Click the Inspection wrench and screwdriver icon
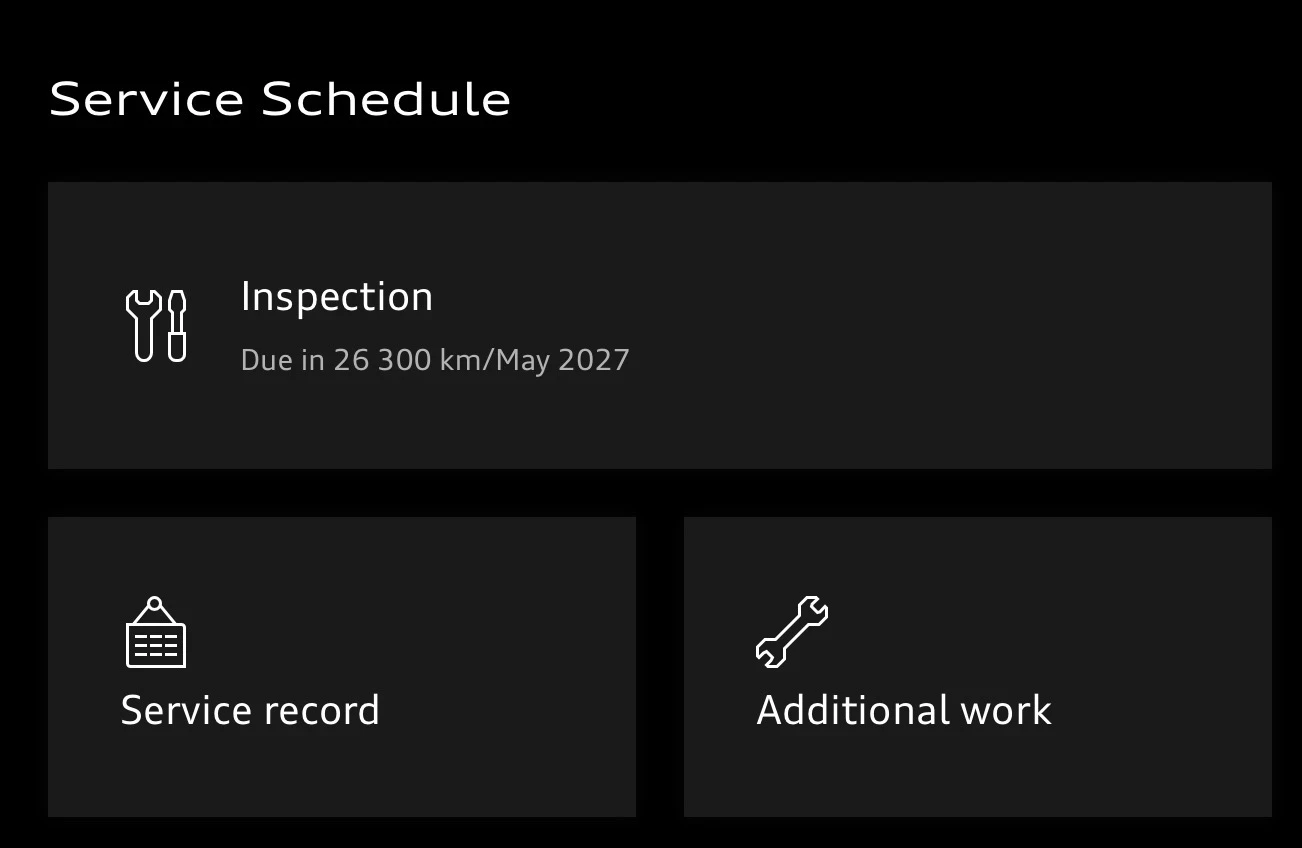This screenshot has width=1302, height=848. [156, 325]
